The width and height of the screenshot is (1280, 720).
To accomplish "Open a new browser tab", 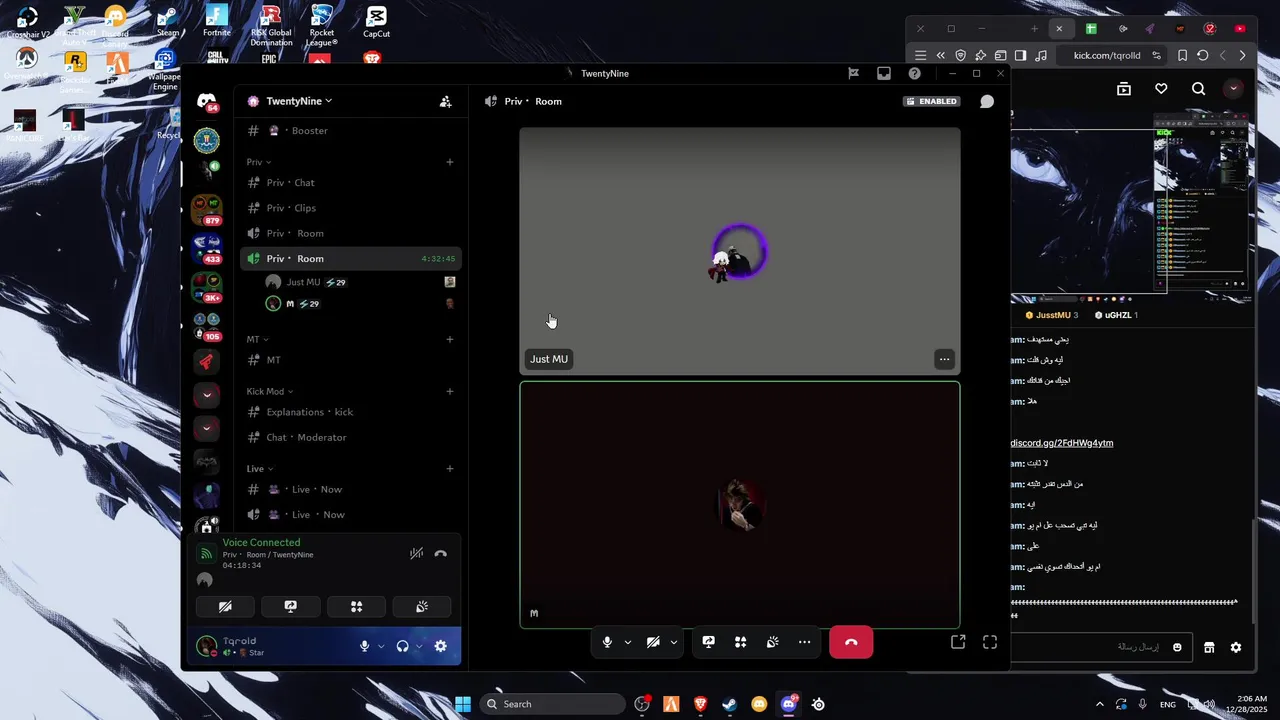I will click(x=1035, y=28).
